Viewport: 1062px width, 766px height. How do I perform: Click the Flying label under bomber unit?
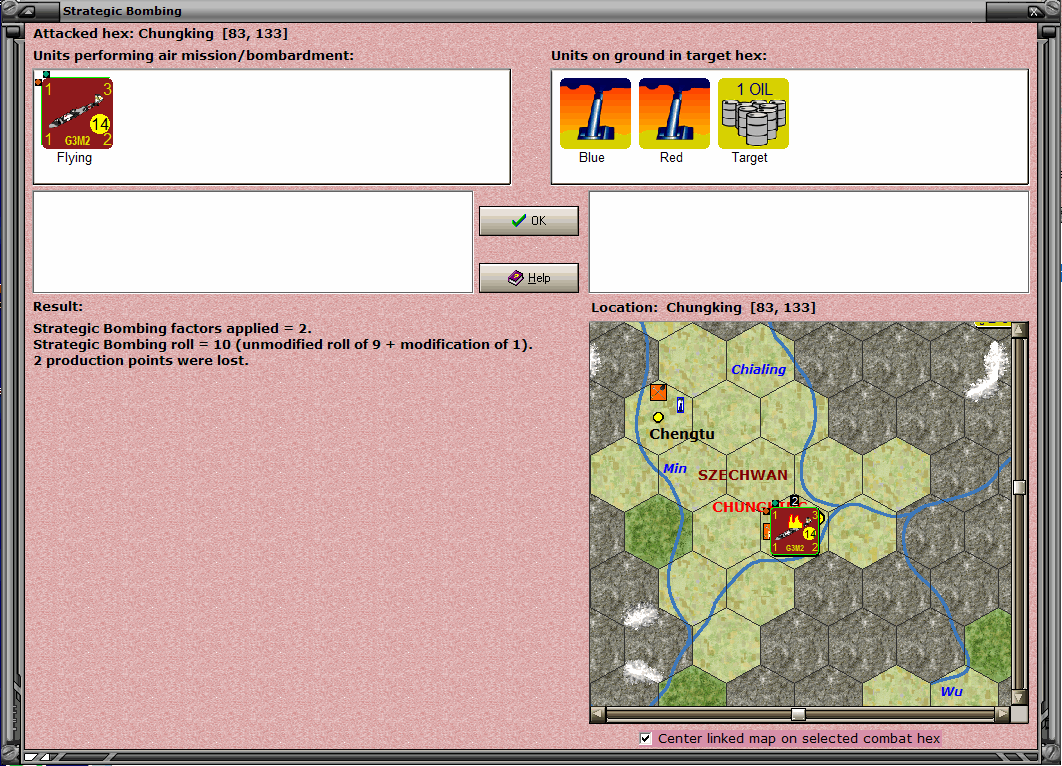75,157
